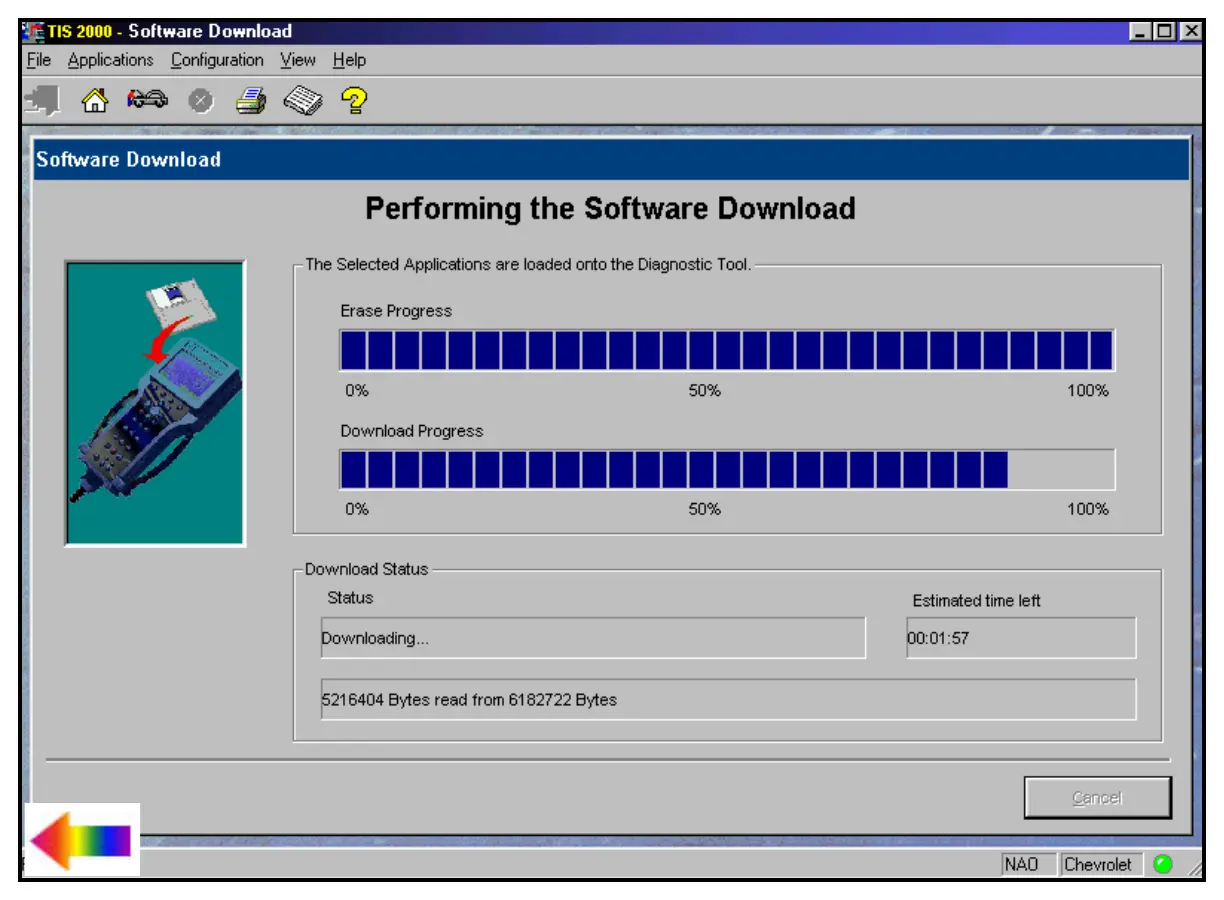1224x900 pixels.
Task: Click the Home house icon in toolbar
Action: point(94,101)
